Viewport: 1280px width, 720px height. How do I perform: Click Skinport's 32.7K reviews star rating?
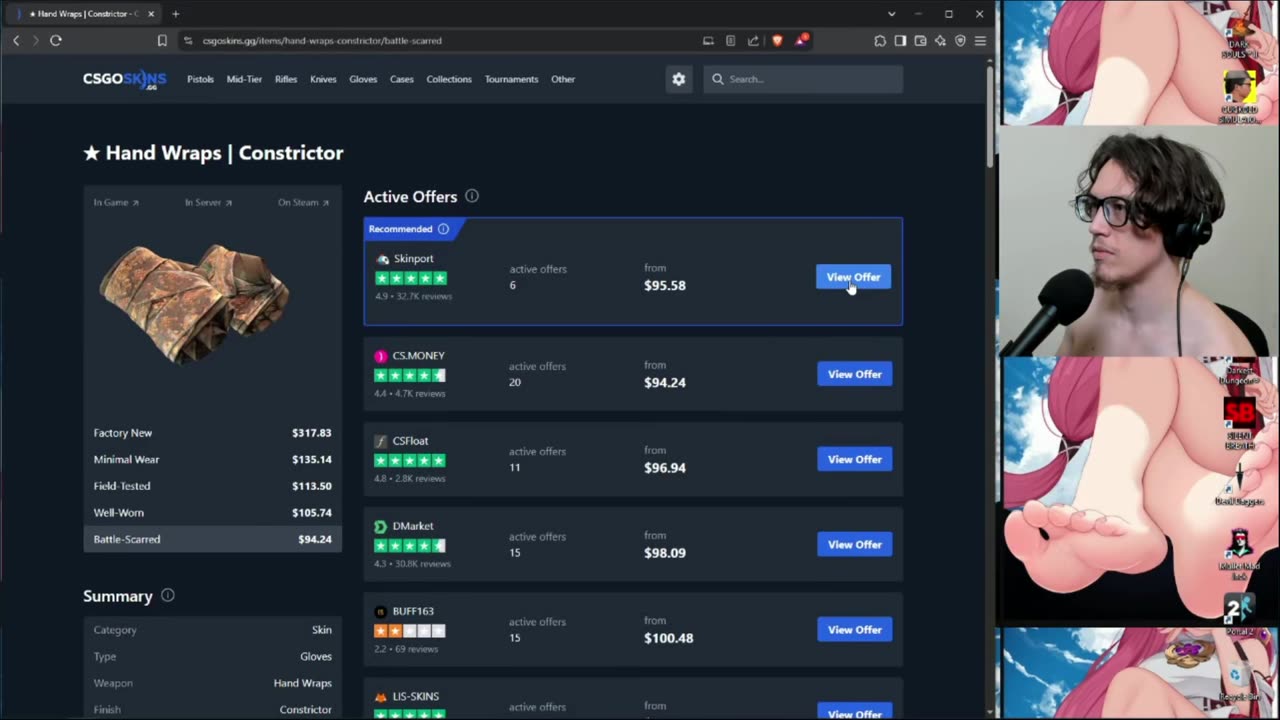click(410, 278)
